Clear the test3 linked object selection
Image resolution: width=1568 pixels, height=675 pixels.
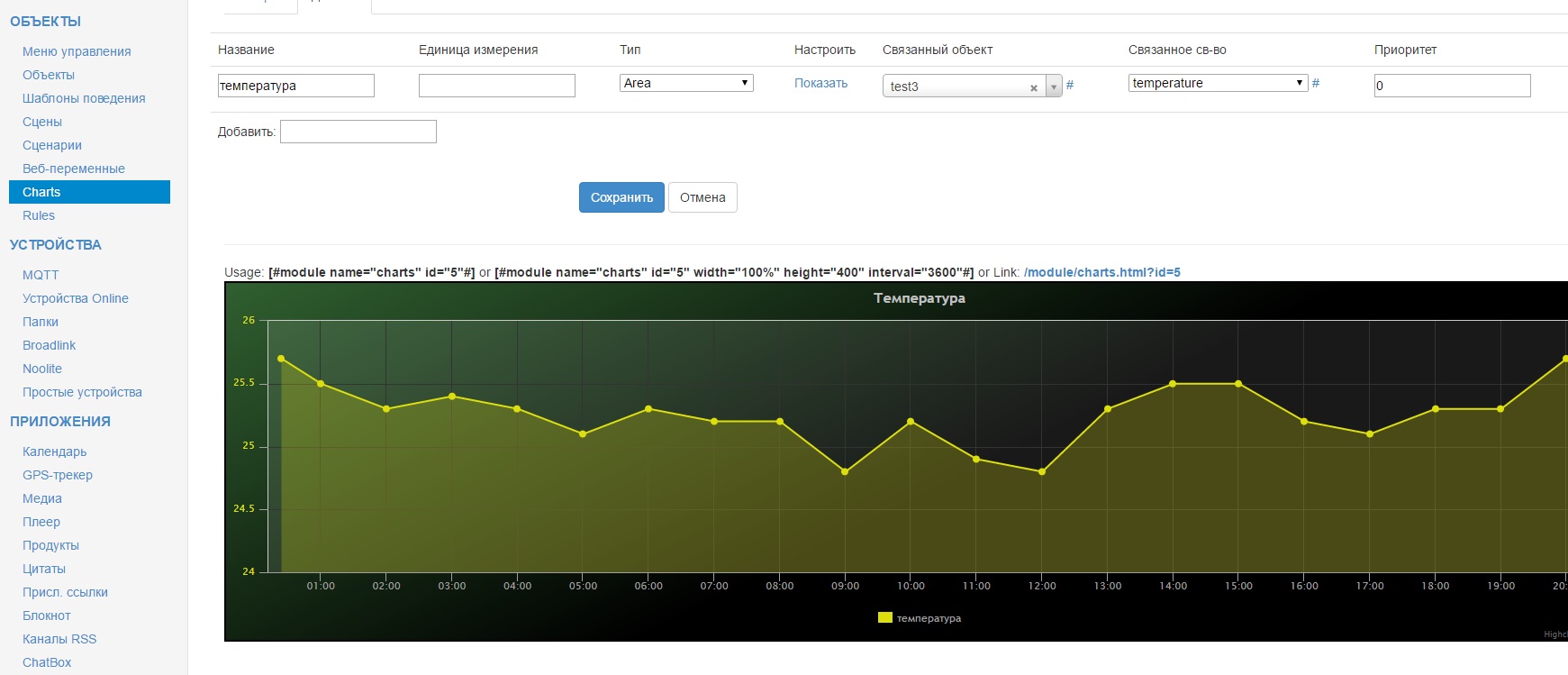[1033, 87]
